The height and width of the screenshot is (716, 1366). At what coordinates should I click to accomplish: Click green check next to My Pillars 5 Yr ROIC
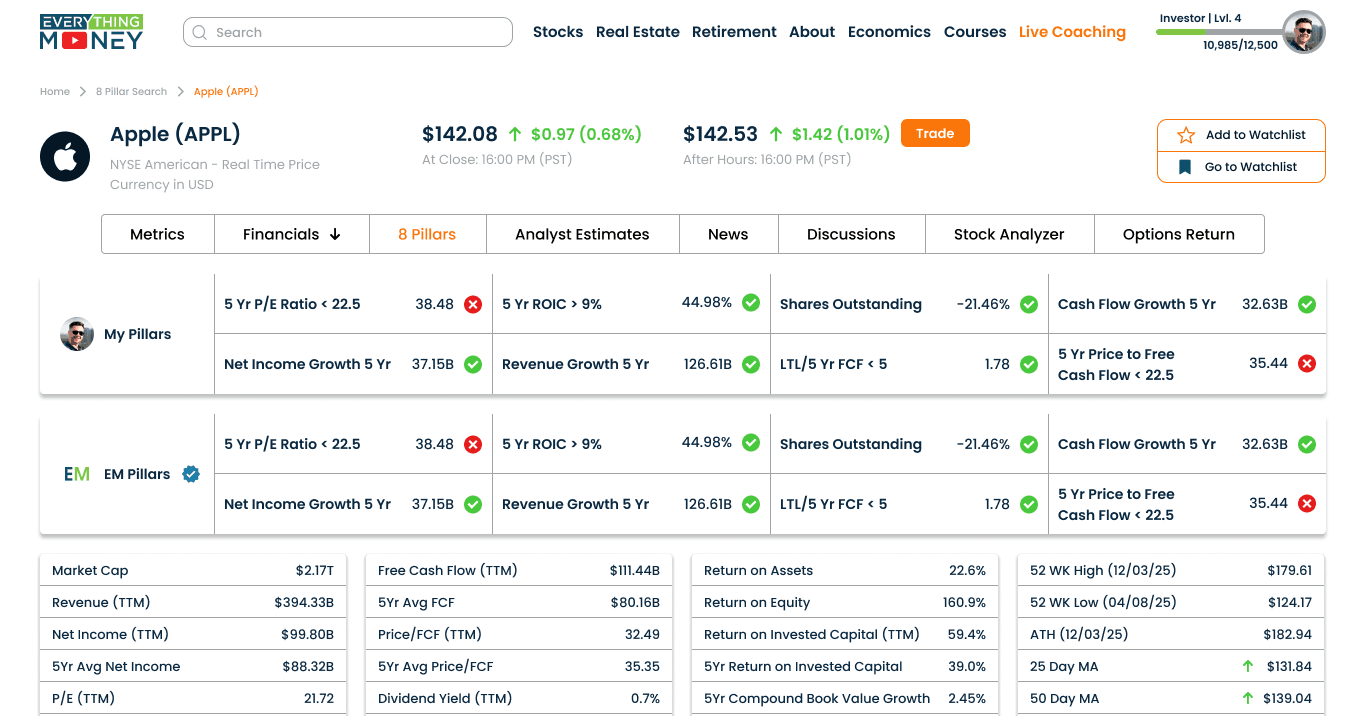(x=751, y=303)
